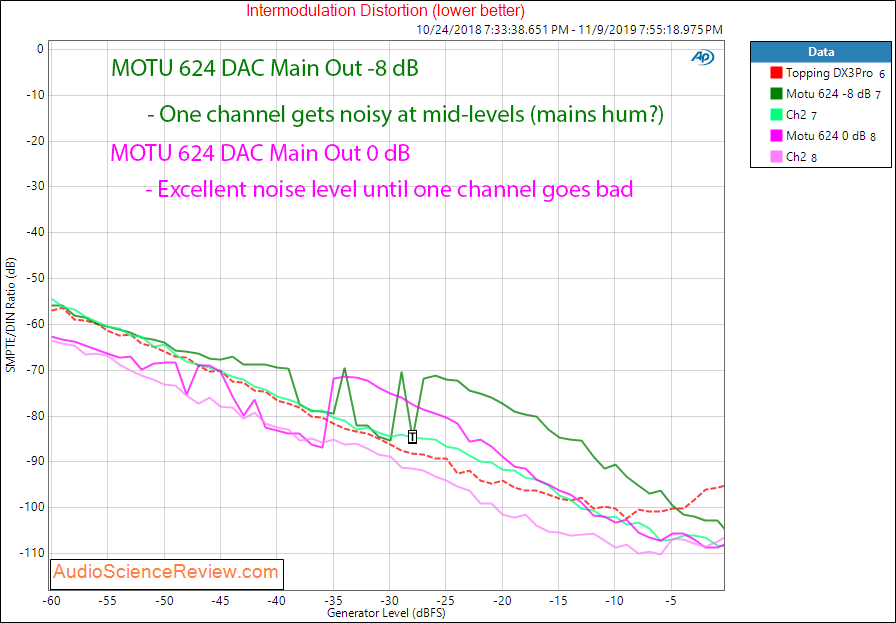Click the red Topping DX3Pro legend swatch
Image resolution: width=896 pixels, height=623 pixels.
776,73
